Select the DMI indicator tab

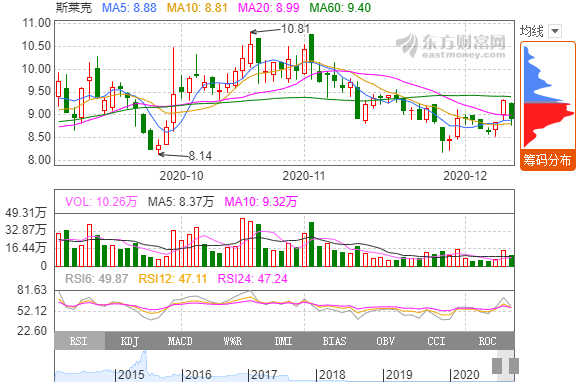click(x=283, y=341)
